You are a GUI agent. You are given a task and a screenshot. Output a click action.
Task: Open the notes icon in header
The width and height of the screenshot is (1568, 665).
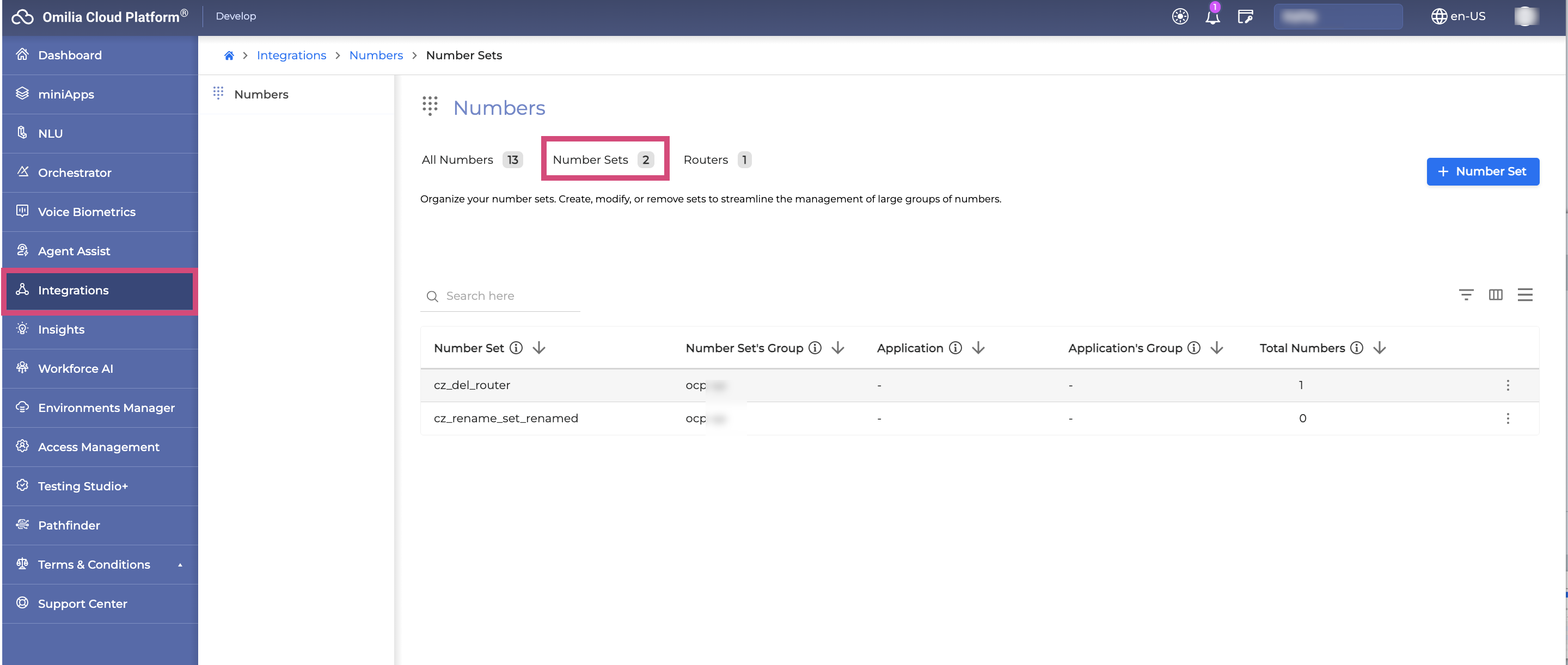coord(1245,16)
